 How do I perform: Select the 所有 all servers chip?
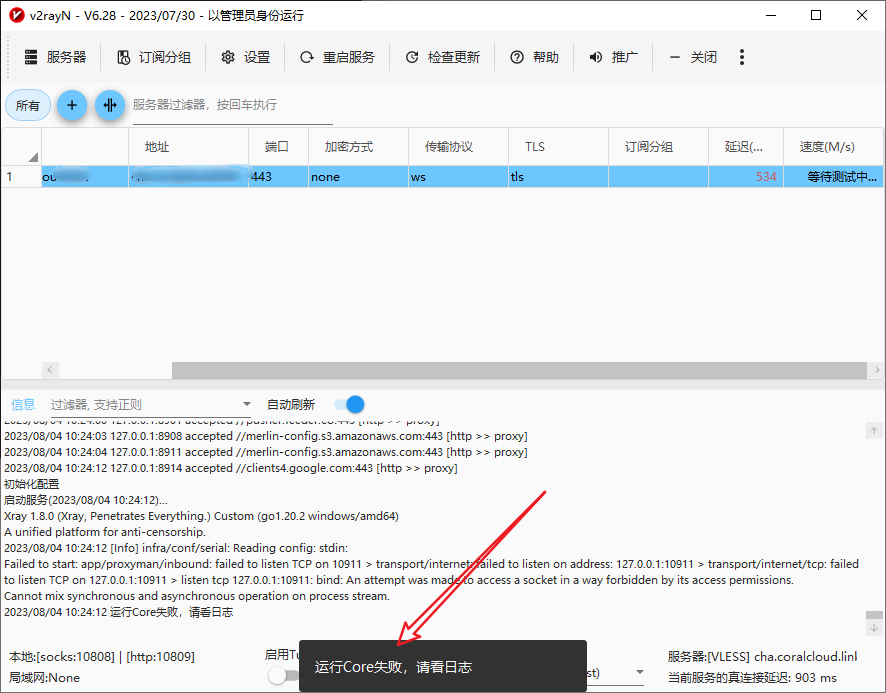[28, 106]
